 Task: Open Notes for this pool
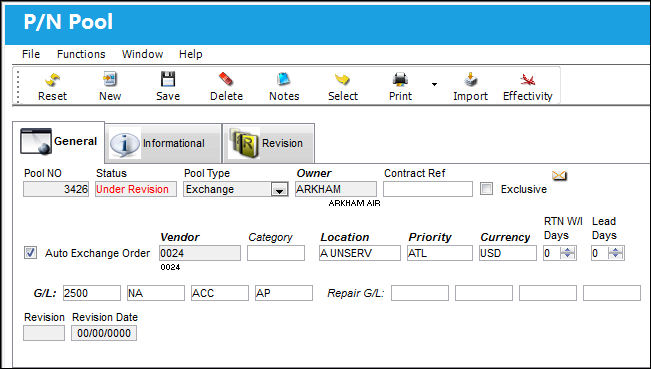click(284, 79)
